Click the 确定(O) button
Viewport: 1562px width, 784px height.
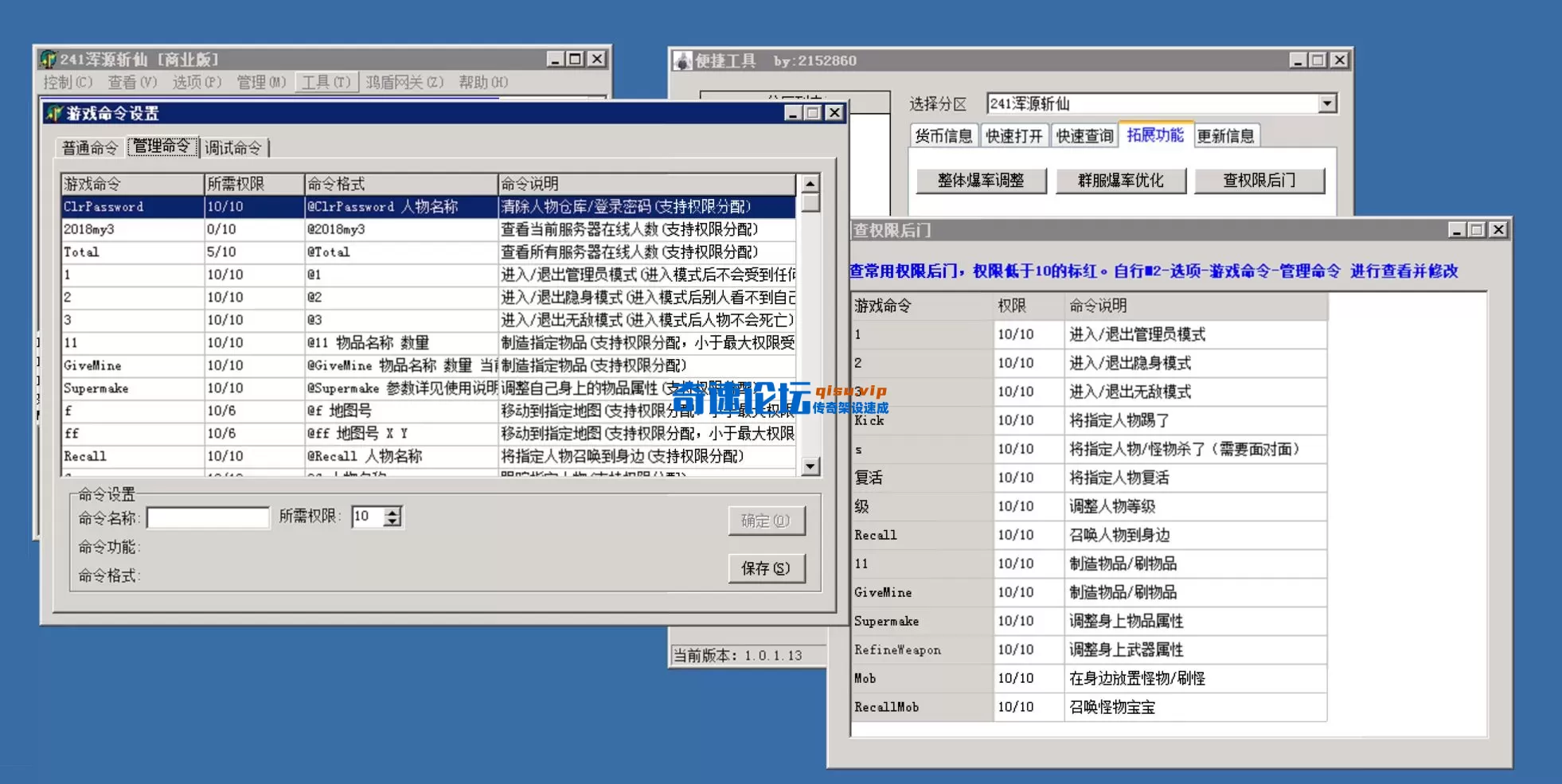[766, 521]
